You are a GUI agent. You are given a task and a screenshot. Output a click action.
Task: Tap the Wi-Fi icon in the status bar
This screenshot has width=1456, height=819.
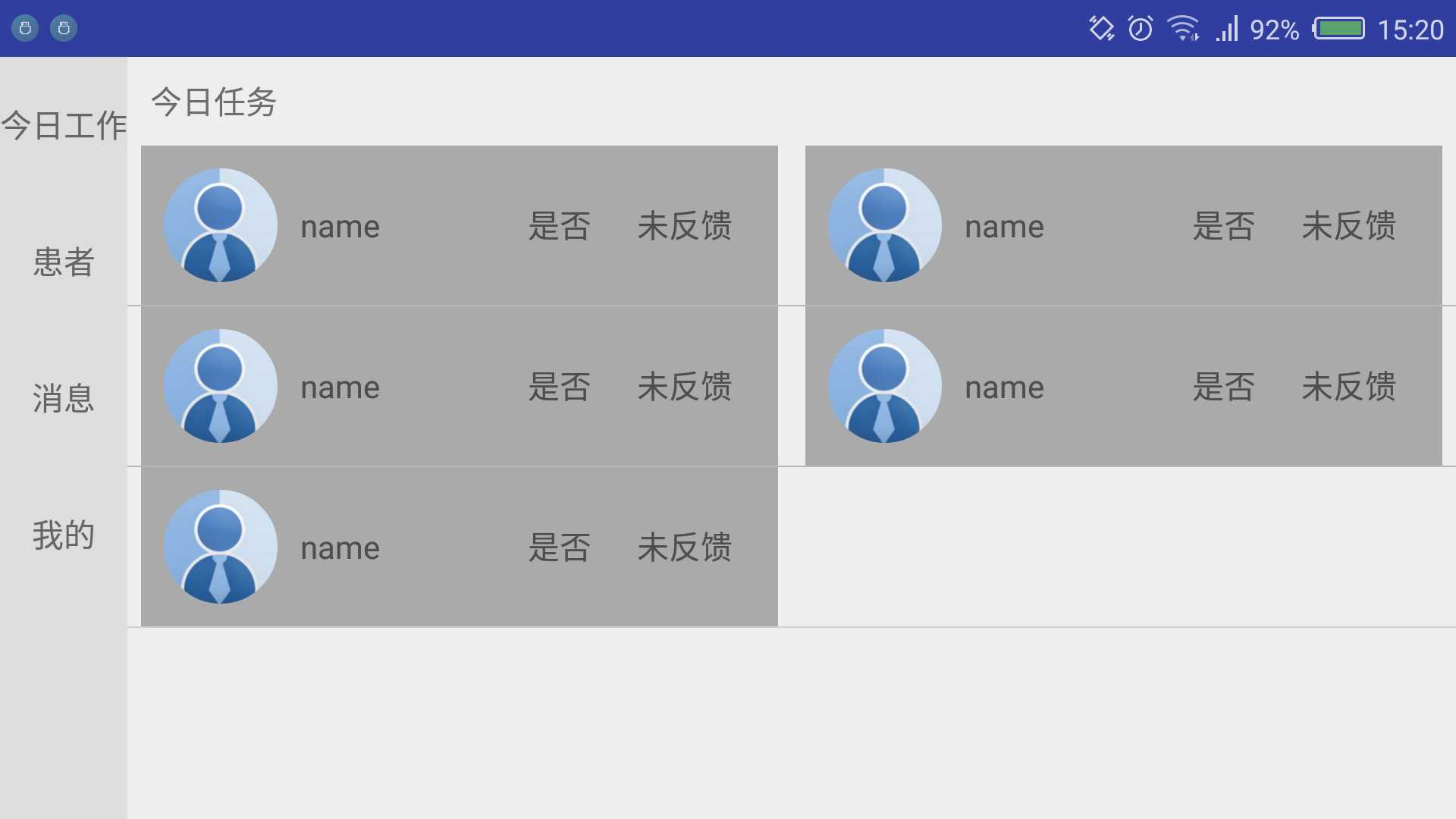[1184, 27]
